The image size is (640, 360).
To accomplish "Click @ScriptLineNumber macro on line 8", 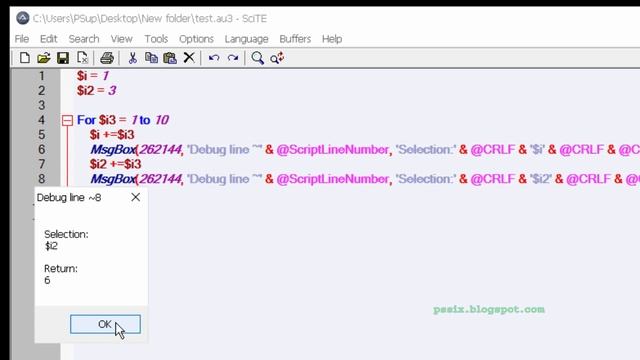I will tap(333, 179).
